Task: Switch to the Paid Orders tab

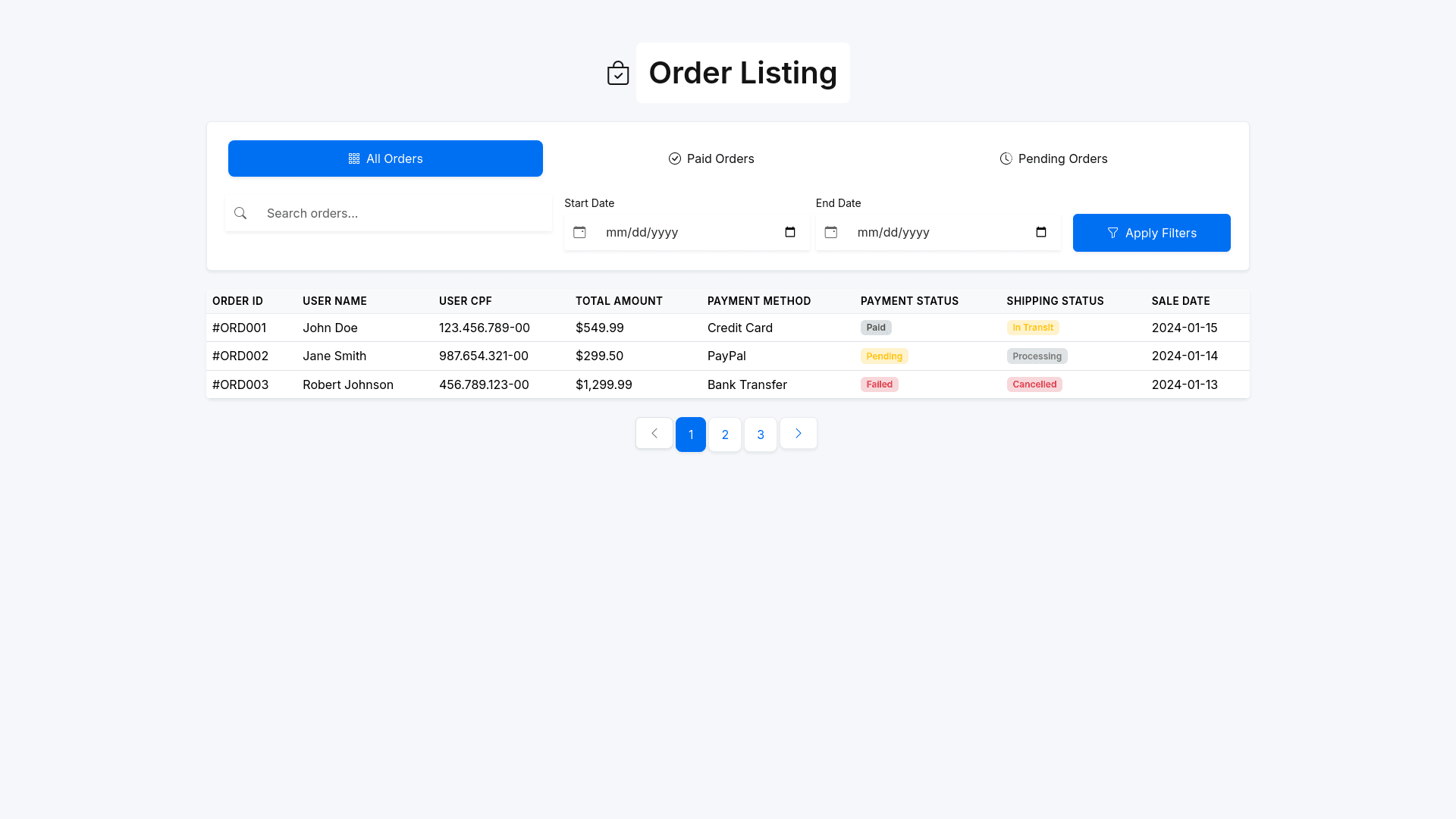Action: (711, 158)
